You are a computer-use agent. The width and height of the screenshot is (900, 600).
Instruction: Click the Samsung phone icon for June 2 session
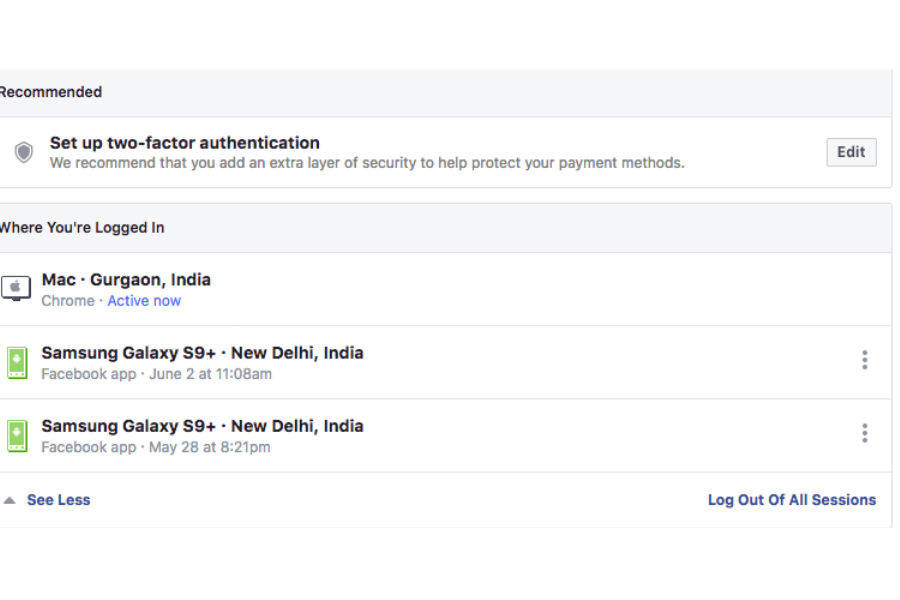(17, 362)
